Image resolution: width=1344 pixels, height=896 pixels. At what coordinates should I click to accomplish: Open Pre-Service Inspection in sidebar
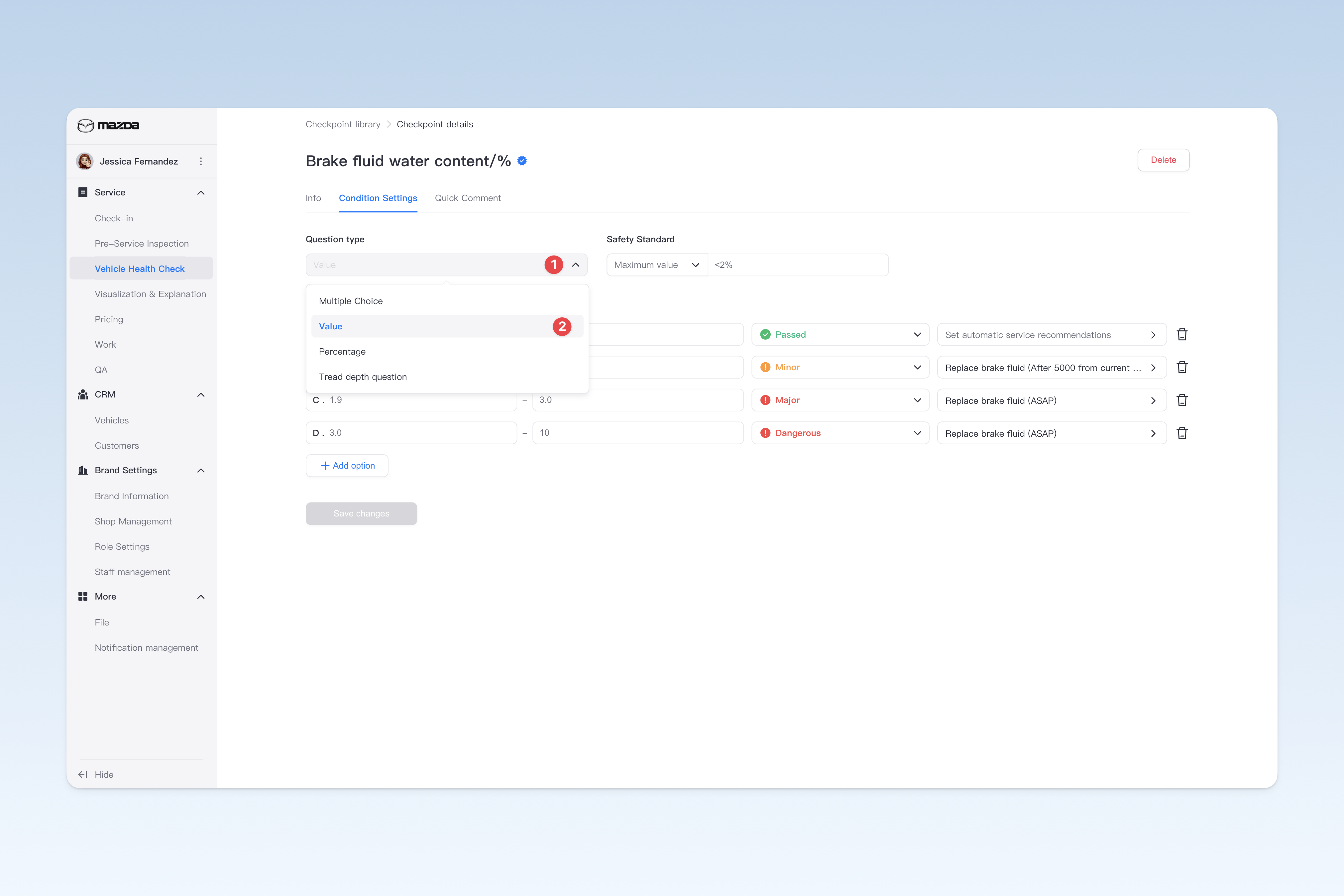[x=142, y=243]
